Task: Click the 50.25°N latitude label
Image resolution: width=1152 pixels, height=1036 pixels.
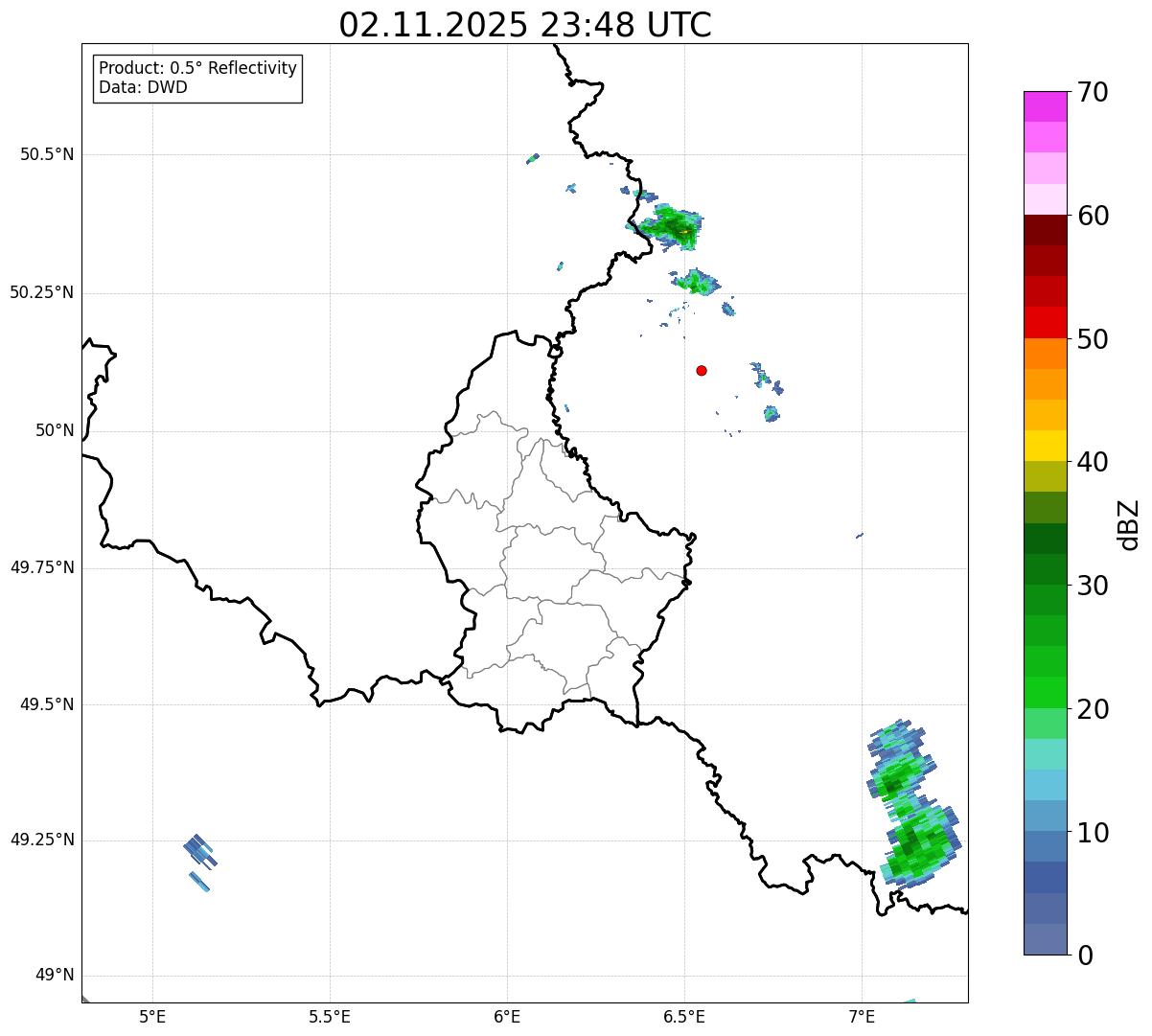Action: tap(41, 292)
